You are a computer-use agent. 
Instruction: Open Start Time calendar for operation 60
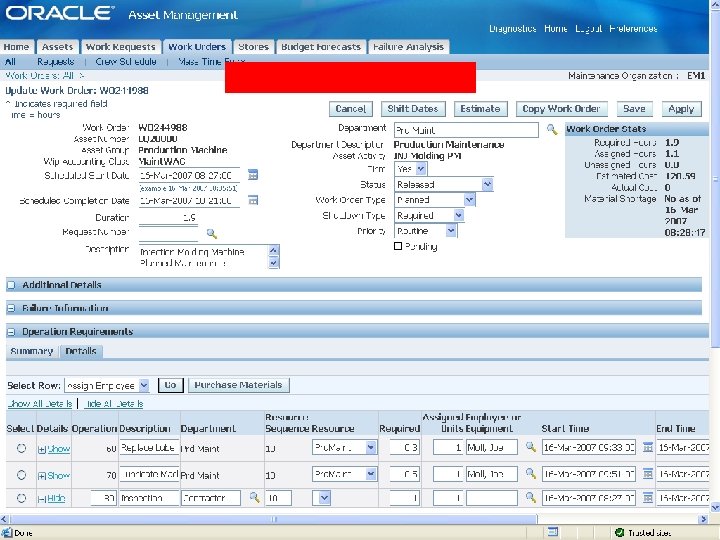[x=648, y=448]
